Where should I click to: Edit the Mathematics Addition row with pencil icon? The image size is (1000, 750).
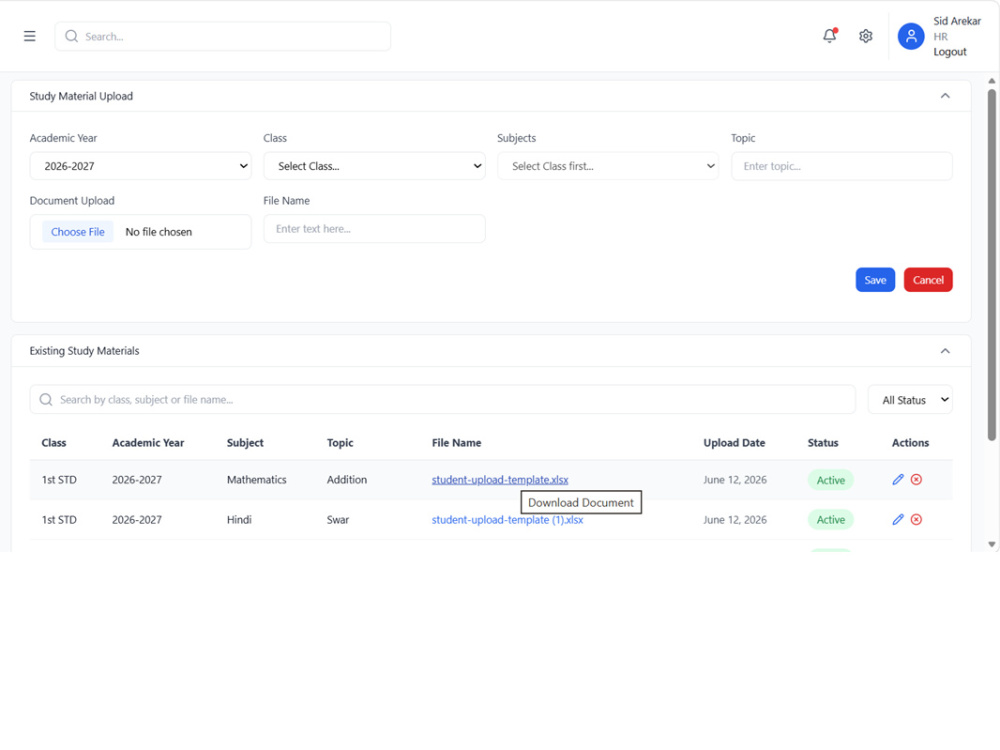coord(898,480)
